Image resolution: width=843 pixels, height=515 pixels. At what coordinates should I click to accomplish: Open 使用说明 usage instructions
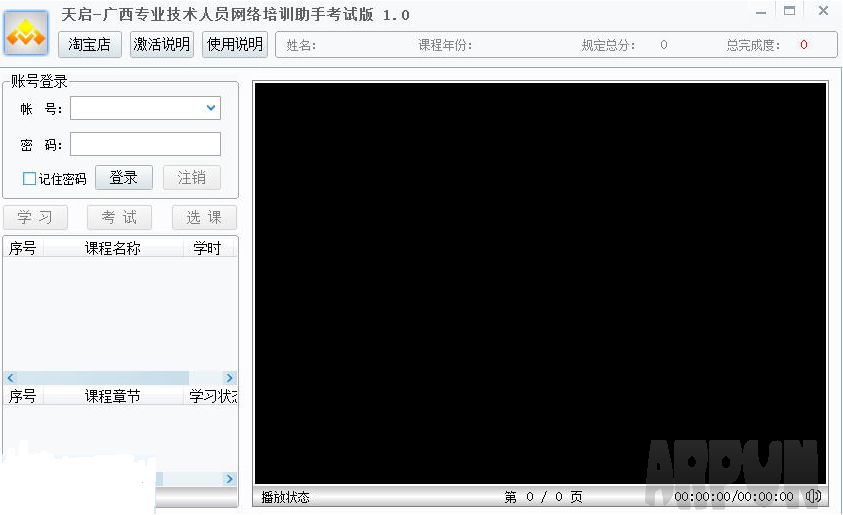tap(235, 44)
